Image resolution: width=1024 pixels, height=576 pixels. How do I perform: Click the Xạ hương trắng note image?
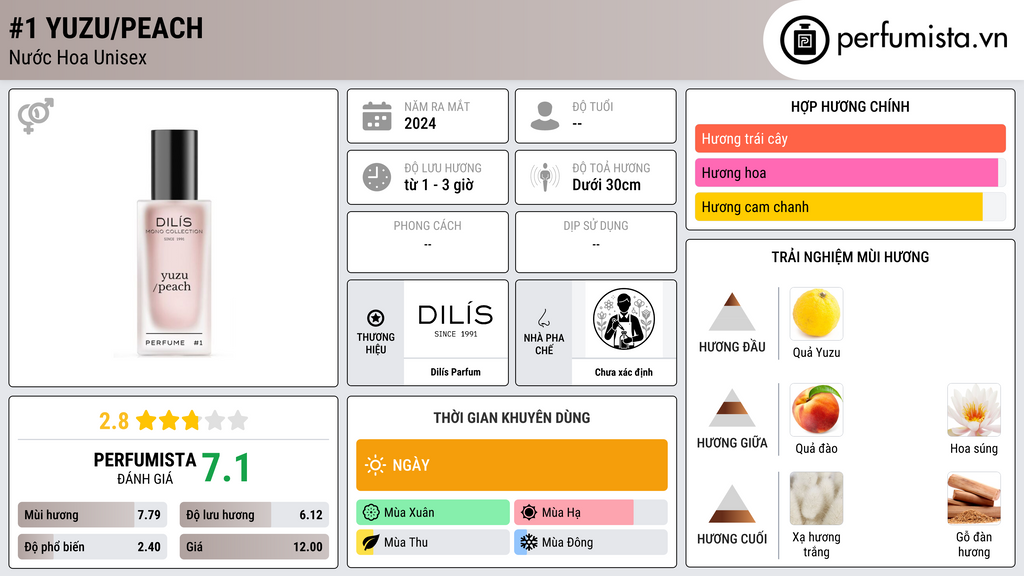(x=816, y=498)
